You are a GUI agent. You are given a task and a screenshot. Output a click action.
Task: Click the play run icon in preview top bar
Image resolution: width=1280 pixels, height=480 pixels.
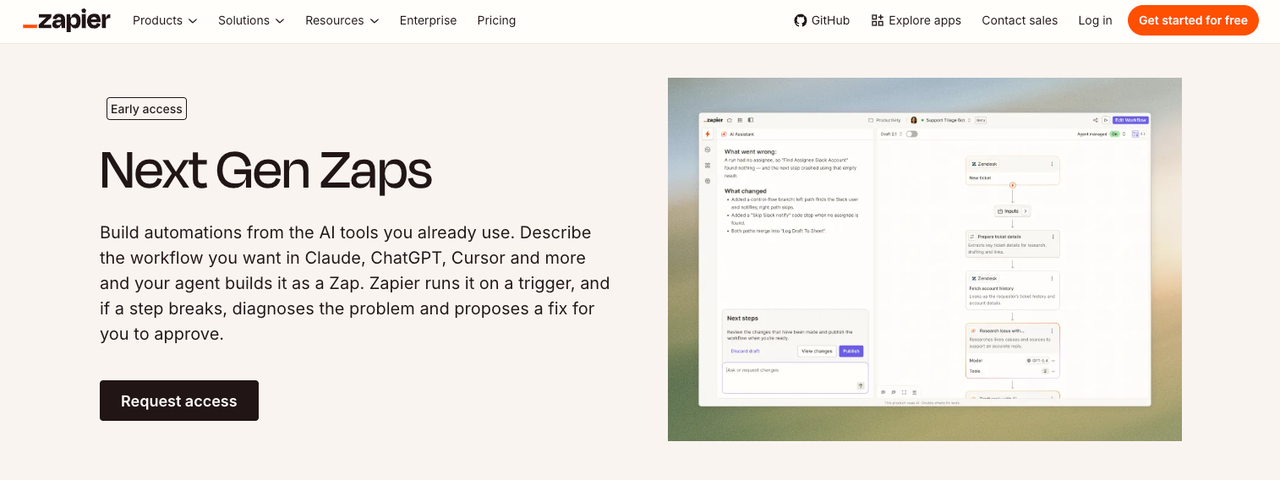[x=1106, y=120]
